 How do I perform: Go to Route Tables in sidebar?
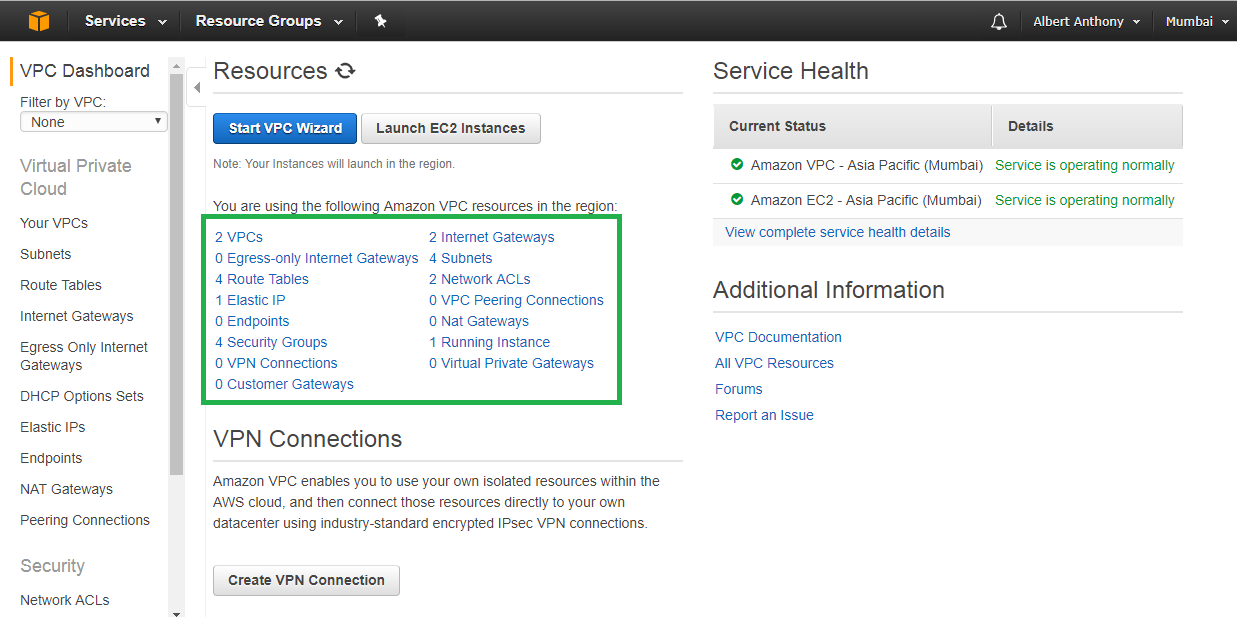coord(61,285)
